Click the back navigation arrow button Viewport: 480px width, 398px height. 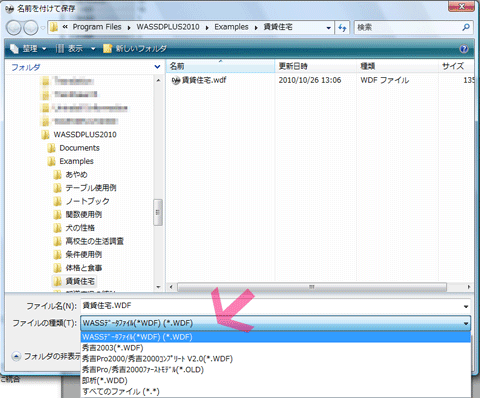[x=14, y=28]
